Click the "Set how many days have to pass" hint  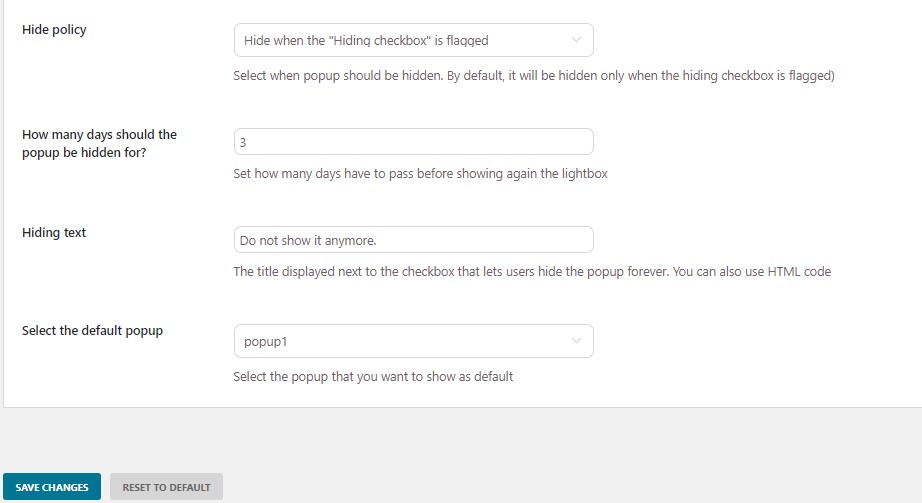[420, 174]
